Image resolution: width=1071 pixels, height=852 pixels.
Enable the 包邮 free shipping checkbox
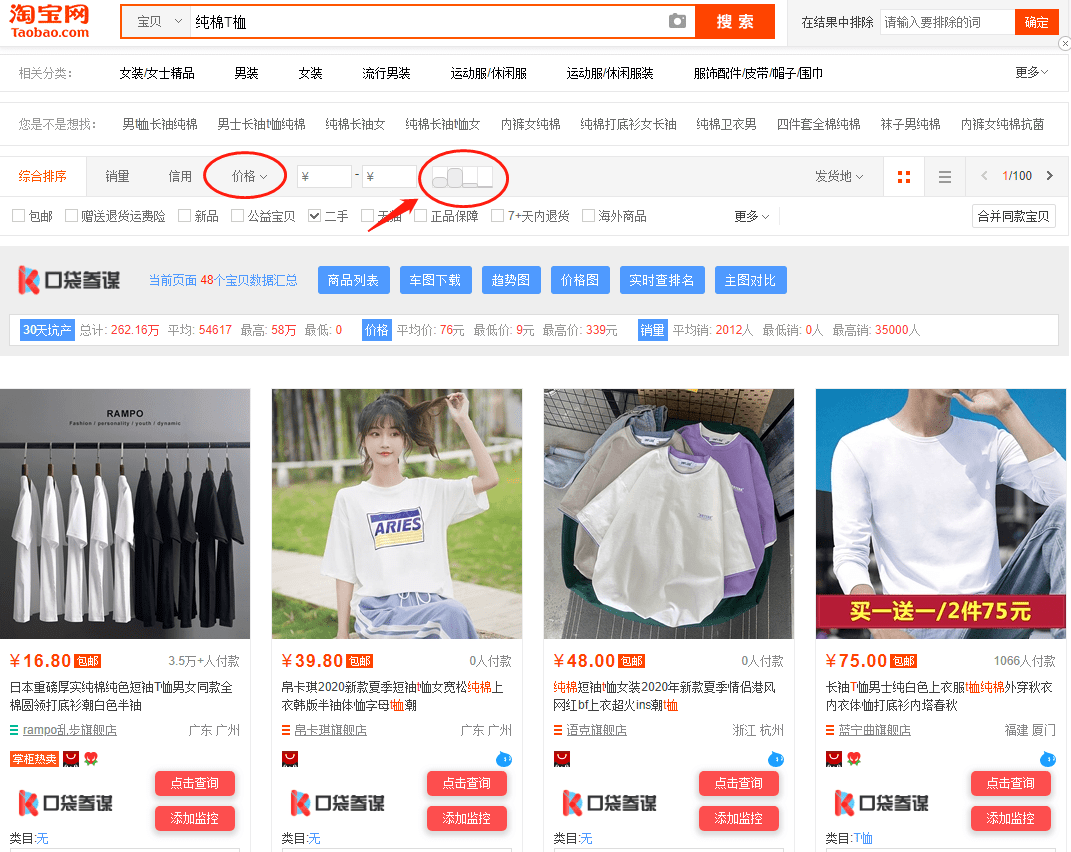click(18, 216)
